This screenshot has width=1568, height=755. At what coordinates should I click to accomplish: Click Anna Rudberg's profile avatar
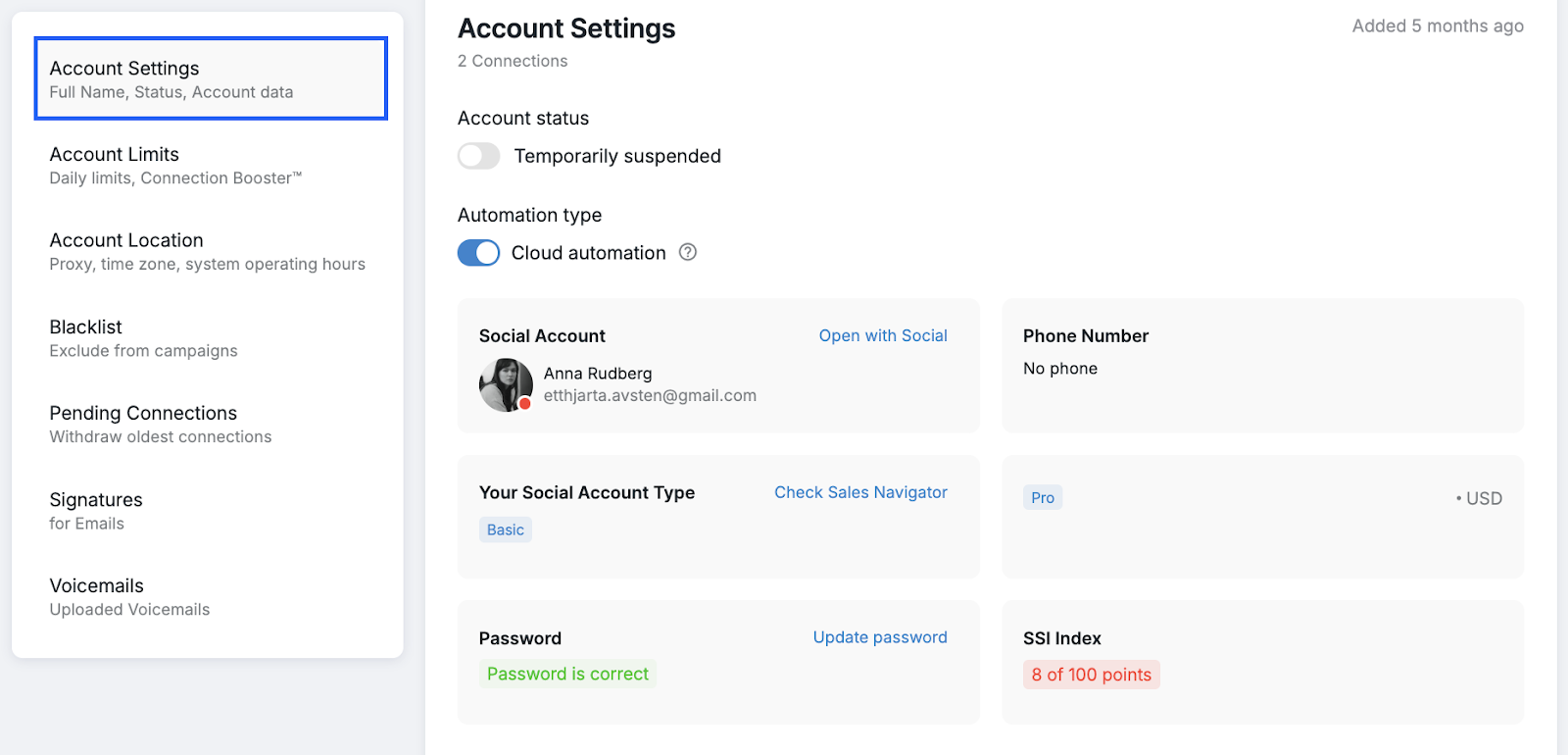(x=506, y=384)
